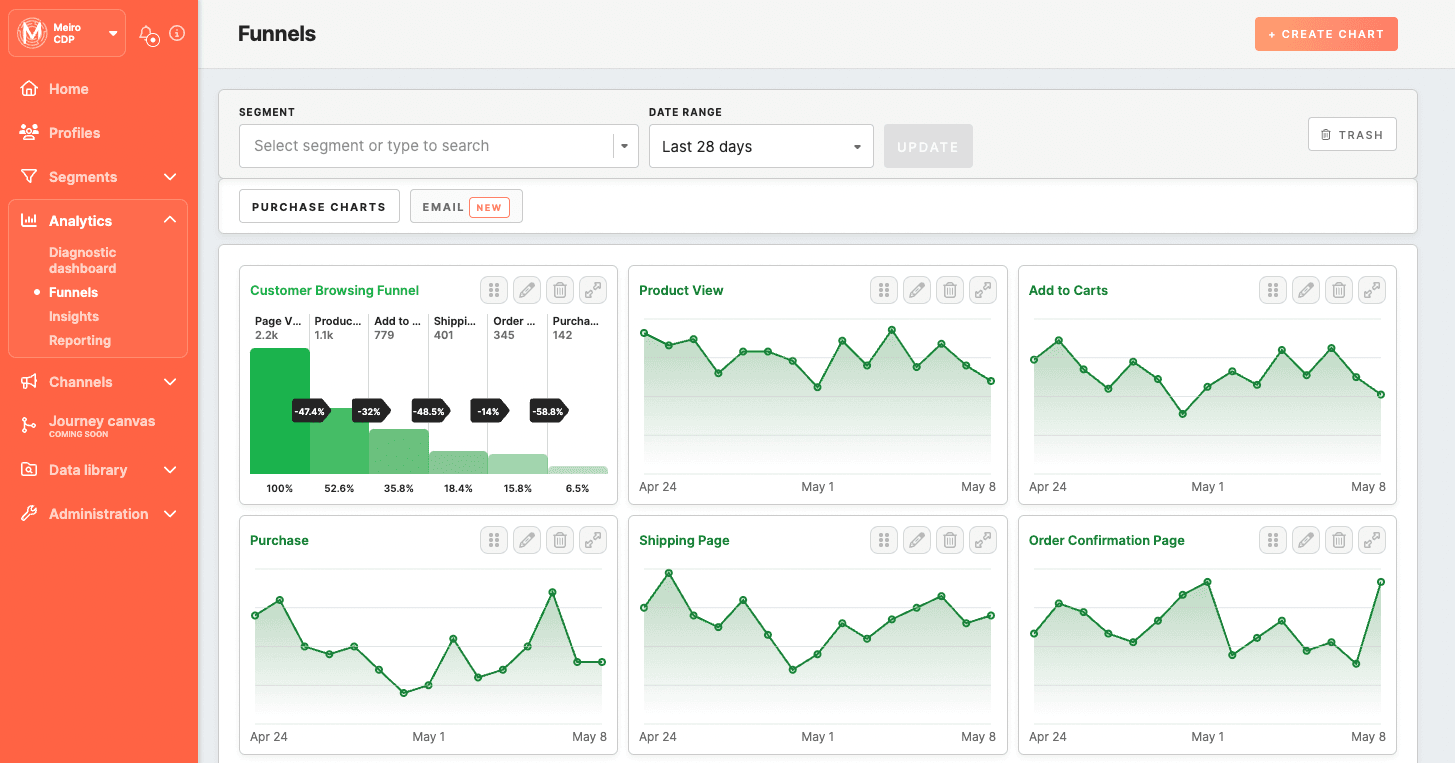Open the segment selection dropdown
The height and width of the screenshot is (763, 1455).
coord(624,145)
